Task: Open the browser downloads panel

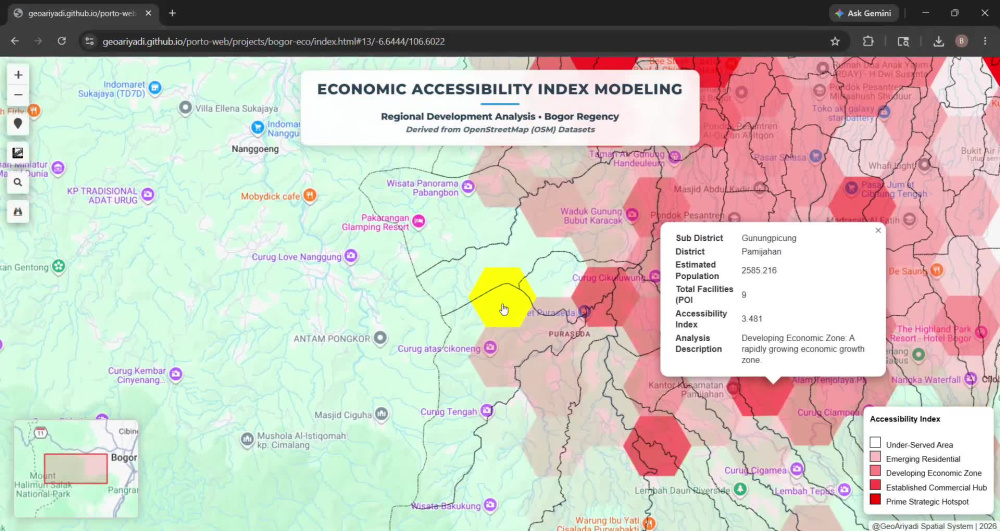Action: coord(938,41)
